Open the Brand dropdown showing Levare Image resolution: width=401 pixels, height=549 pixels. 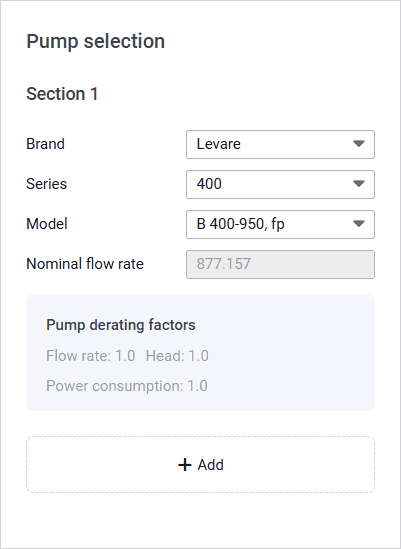click(x=280, y=144)
